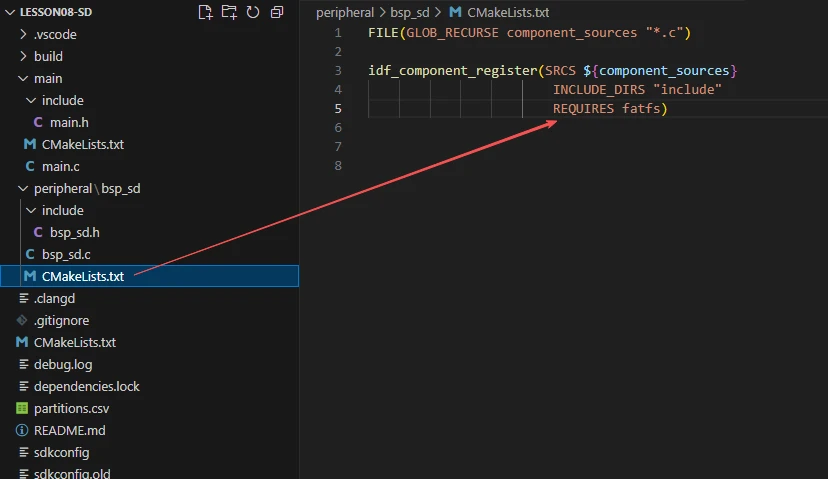Screen dimensions: 828x479
Task: Click the New File icon in explorer header
Action: tap(205, 12)
